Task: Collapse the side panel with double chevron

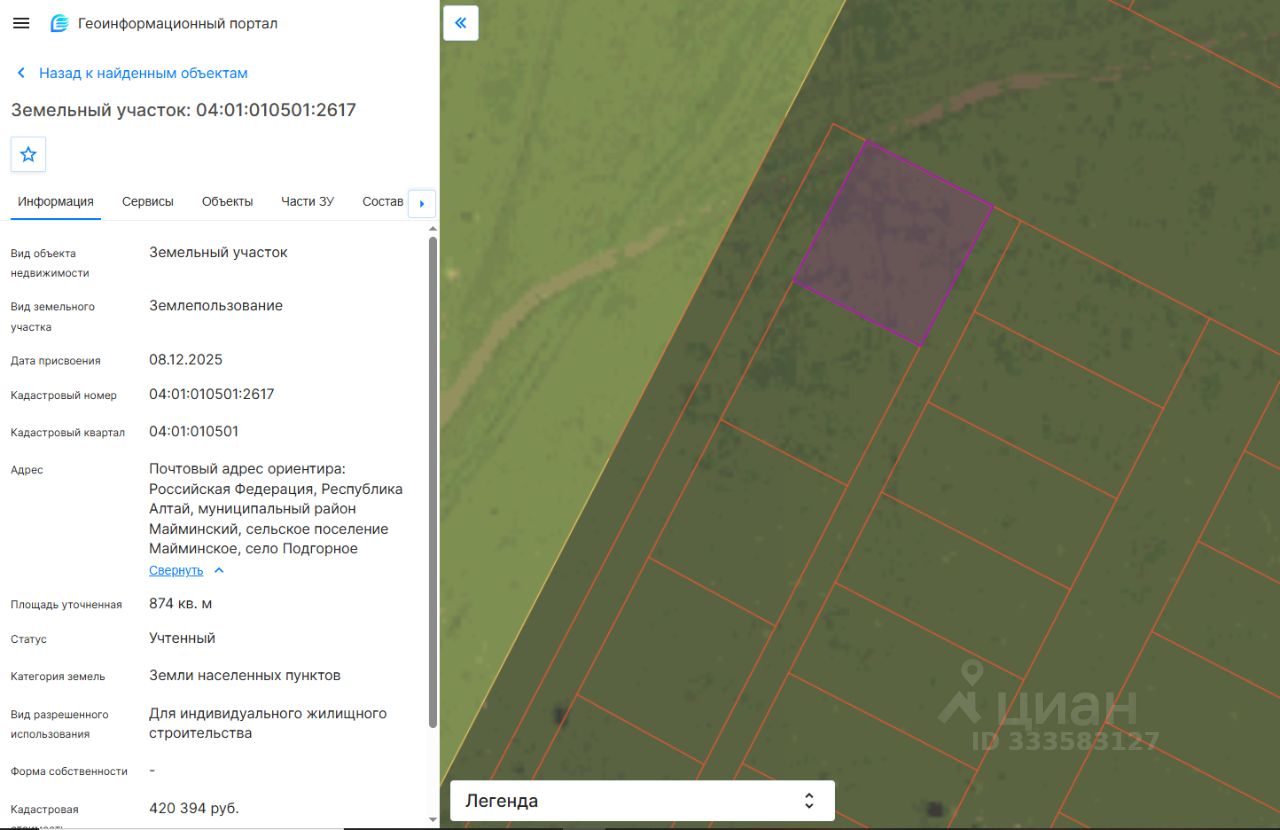Action: [461, 23]
